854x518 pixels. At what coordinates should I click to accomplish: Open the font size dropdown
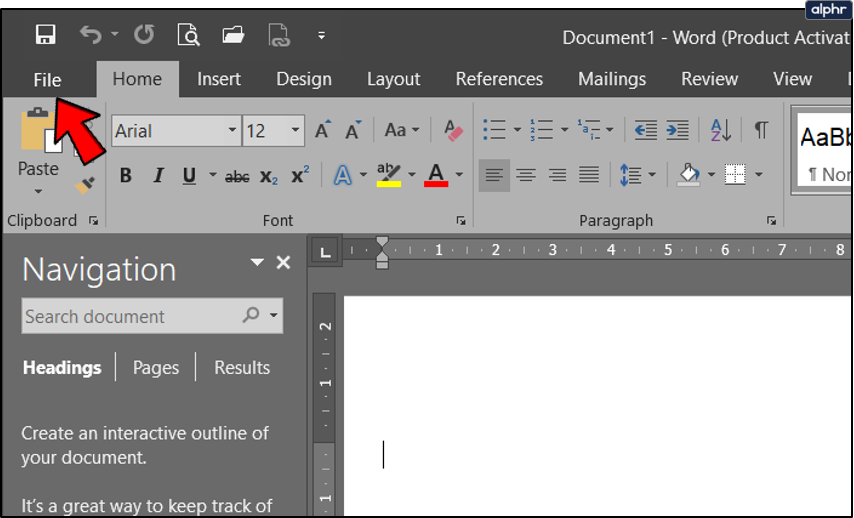pos(296,131)
